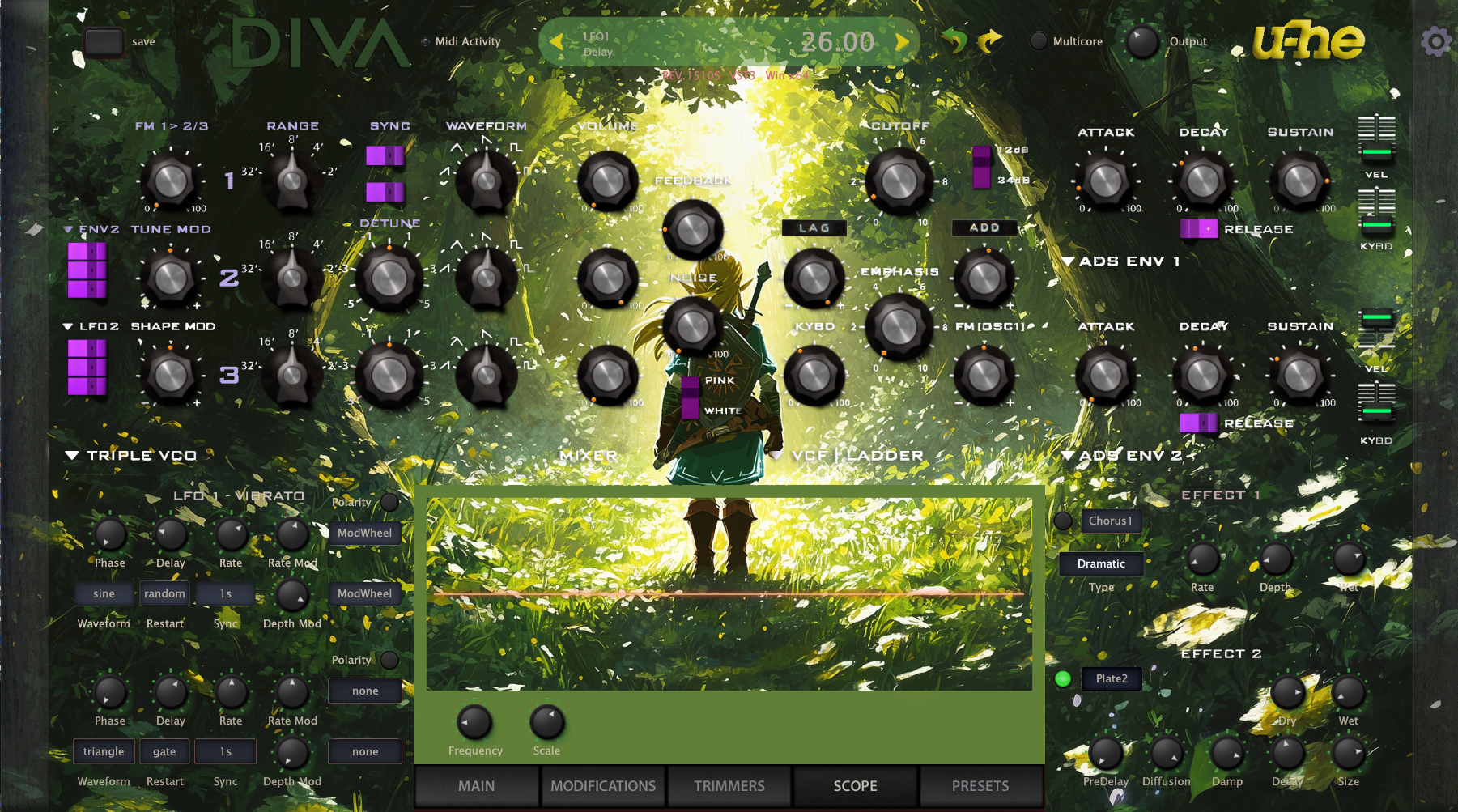Go to the next preset with the right arrow
This screenshot has width=1458, height=812.
tap(902, 42)
